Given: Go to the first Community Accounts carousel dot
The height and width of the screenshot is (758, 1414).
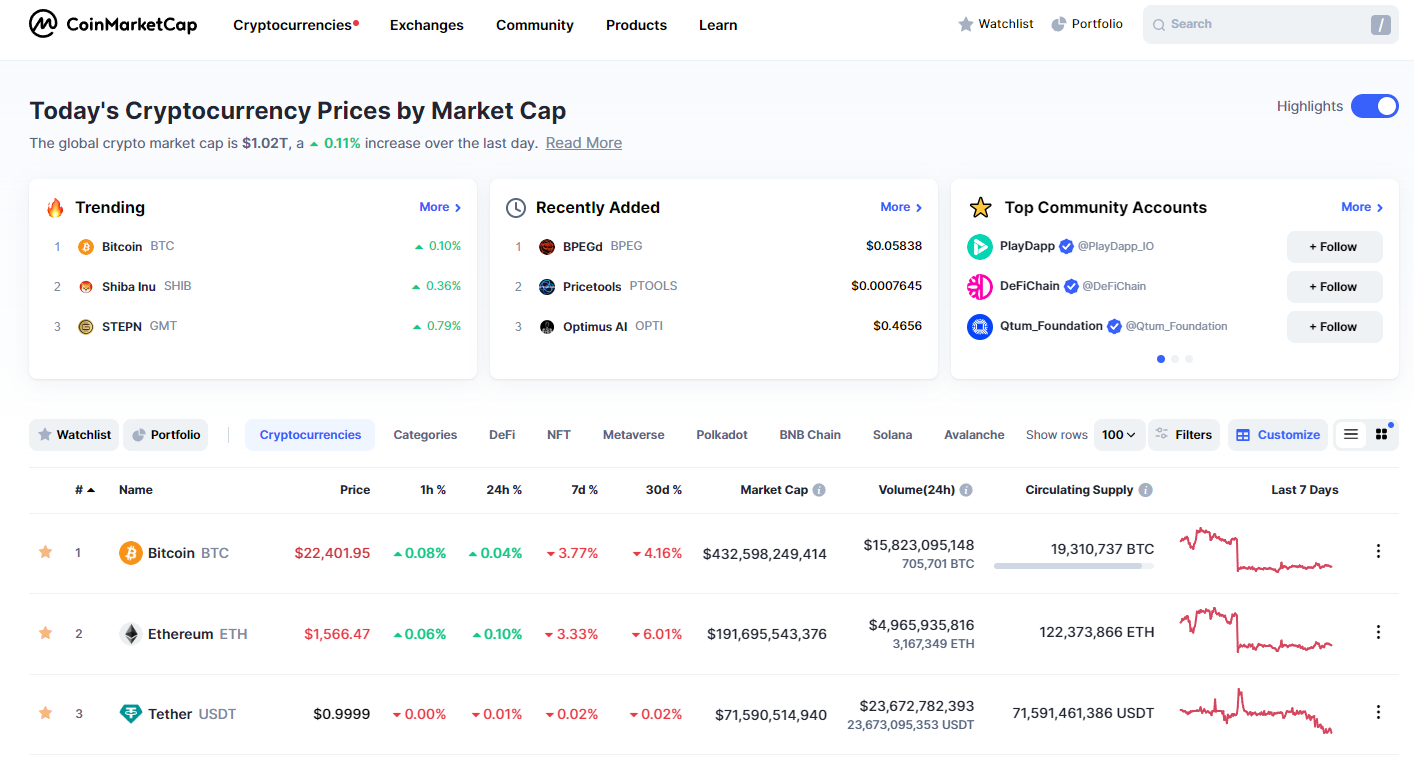Looking at the screenshot, I should click(x=1161, y=359).
